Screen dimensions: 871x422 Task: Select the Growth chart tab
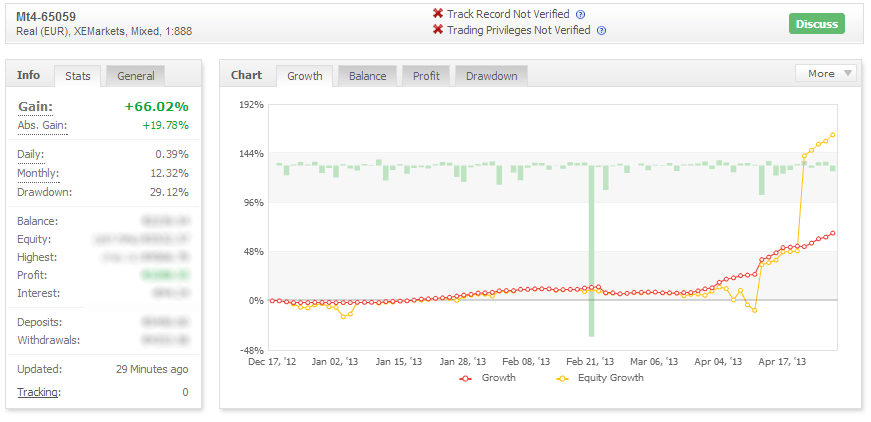[x=305, y=76]
